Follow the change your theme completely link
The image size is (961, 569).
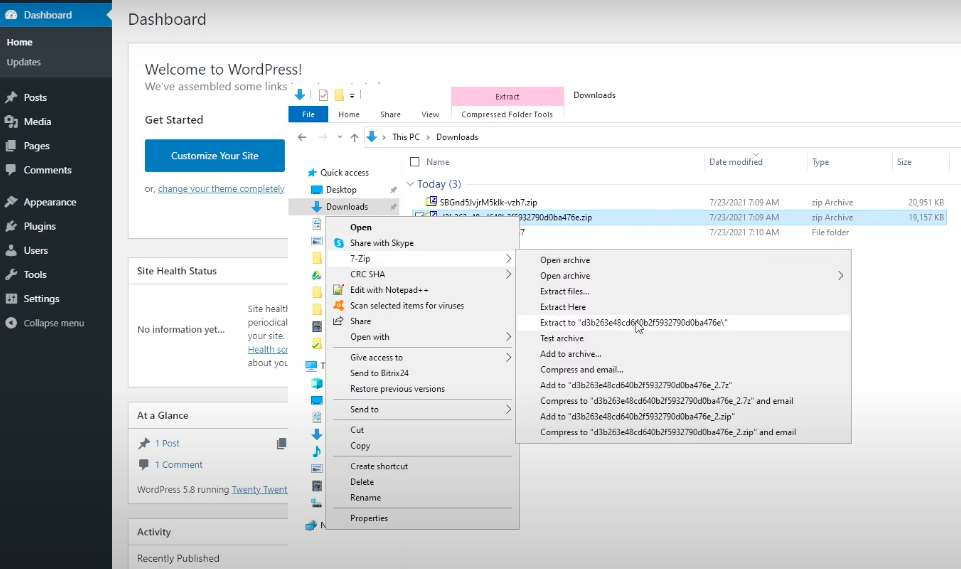[x=221, y=189]
